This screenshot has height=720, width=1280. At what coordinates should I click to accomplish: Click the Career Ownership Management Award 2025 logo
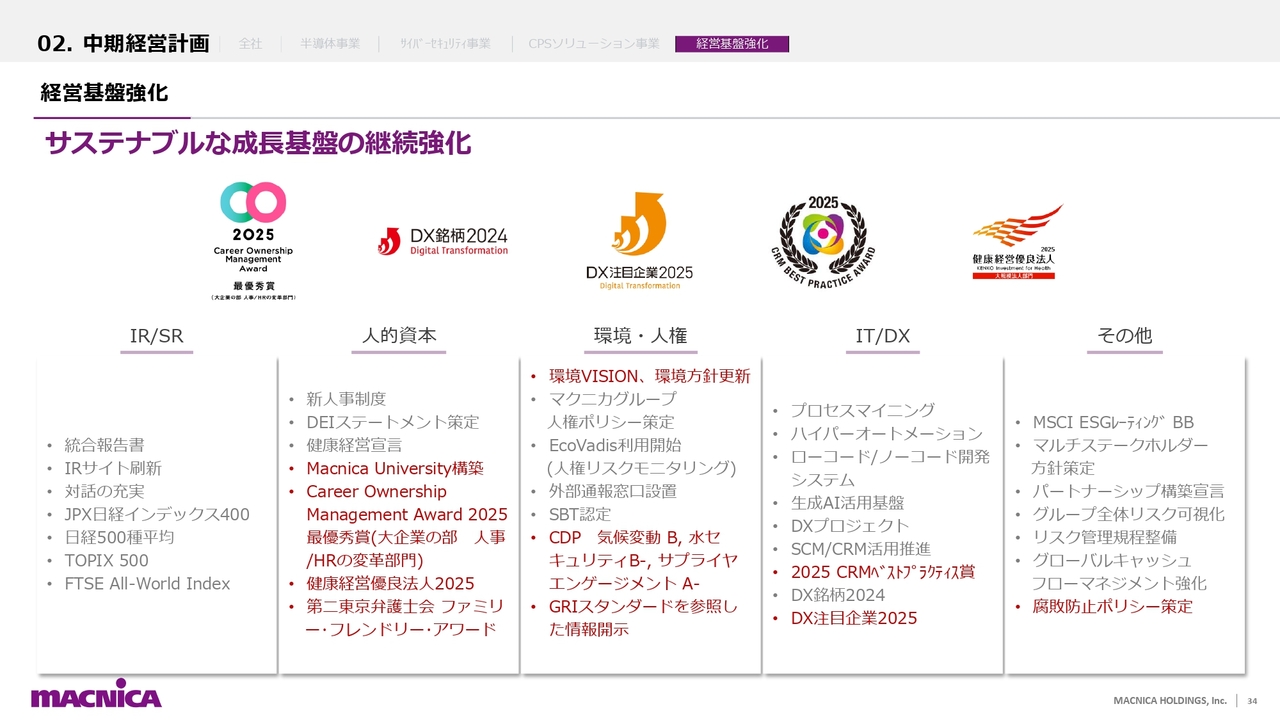click(253, 240)
